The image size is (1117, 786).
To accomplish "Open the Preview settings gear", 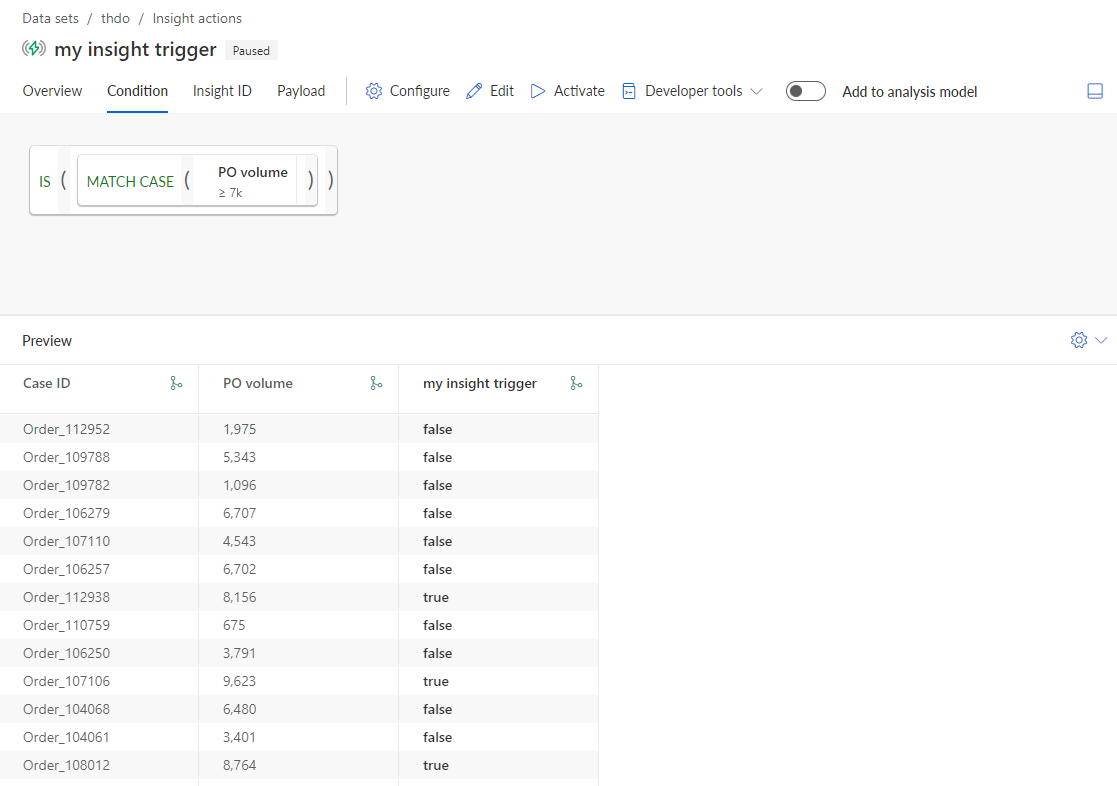I will (x=1079, y=340).
